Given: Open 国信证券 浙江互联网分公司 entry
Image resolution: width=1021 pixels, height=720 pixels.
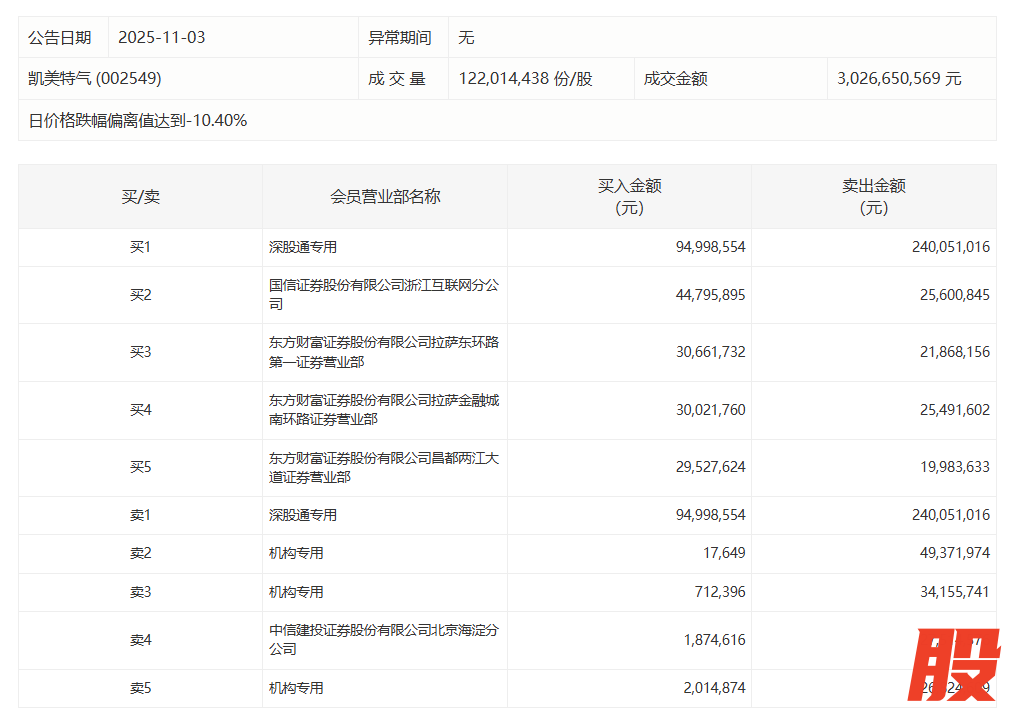Looking at the screenshot, I should coord(383,295).
